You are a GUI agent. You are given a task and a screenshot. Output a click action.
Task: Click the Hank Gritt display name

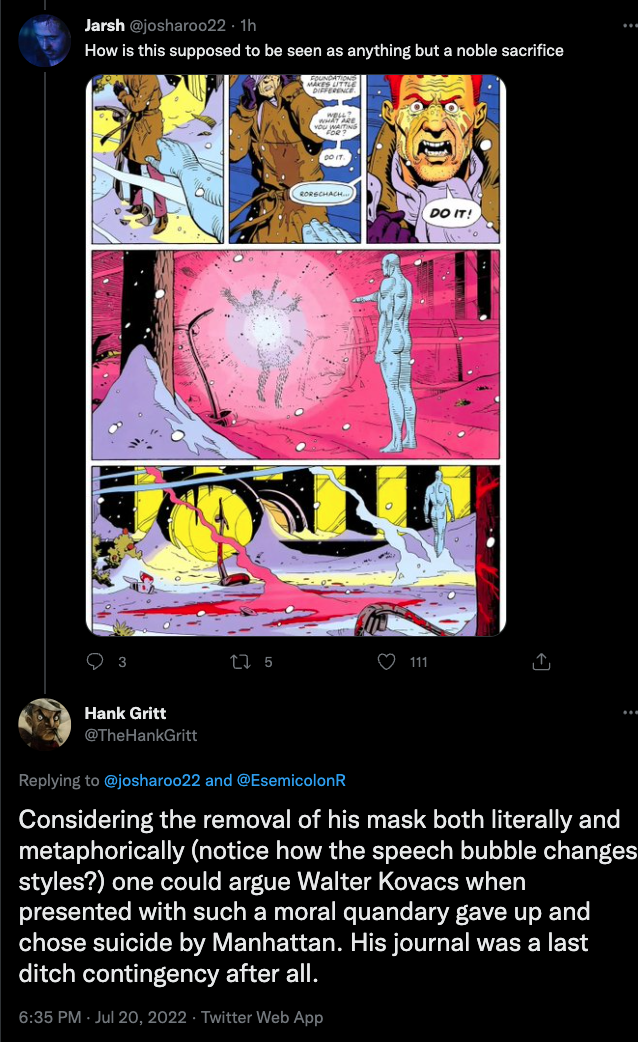125,713
